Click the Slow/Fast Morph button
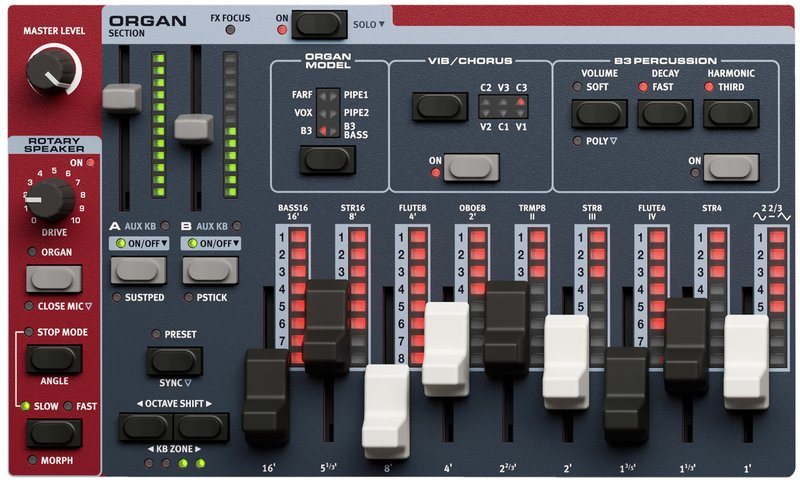The image size is (800, 483). click(54, 434)
